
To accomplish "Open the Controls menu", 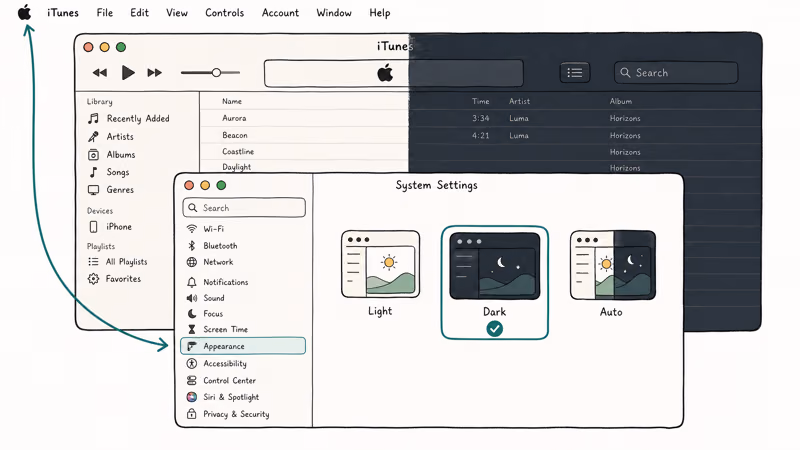I will click(224, 13).
